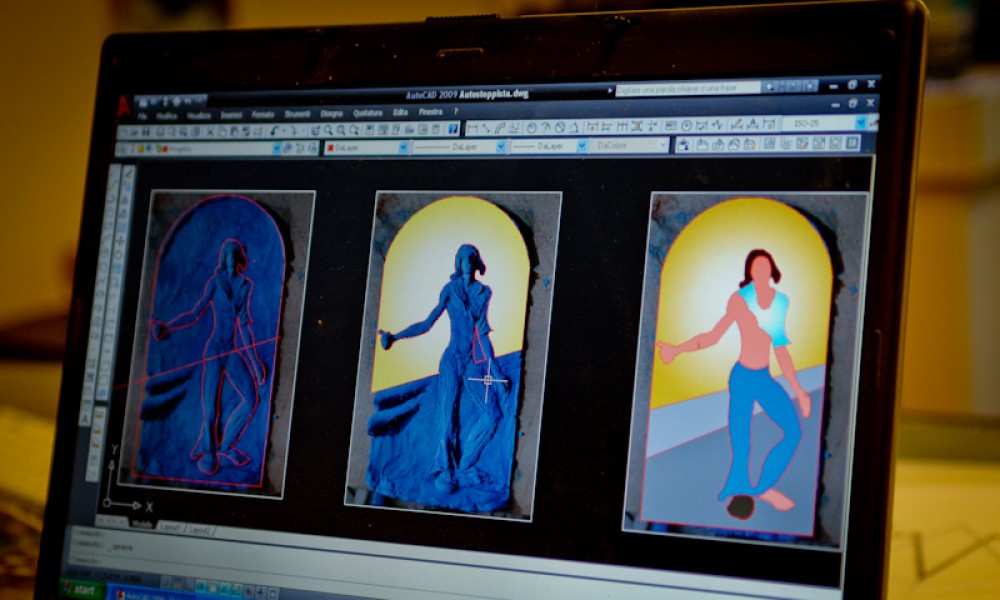Expand the color control DaLayer dropdown arrow
The image size is (1000, 600).
(404, 147)
